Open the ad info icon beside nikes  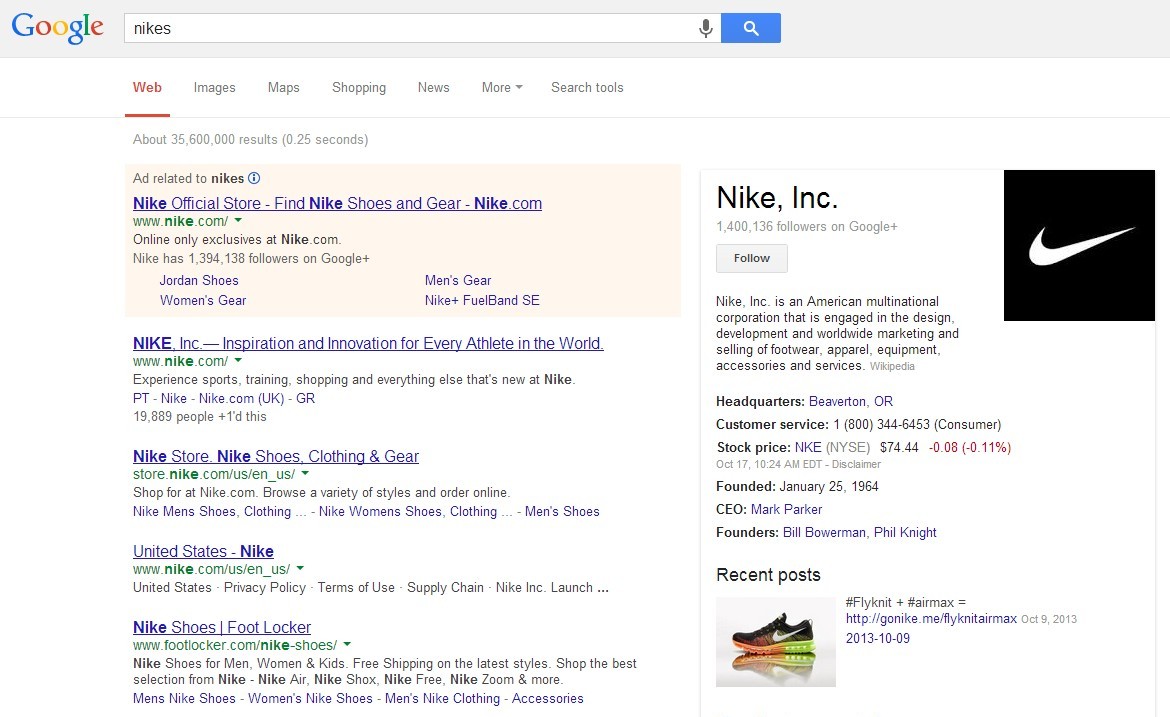pos(254,178)
